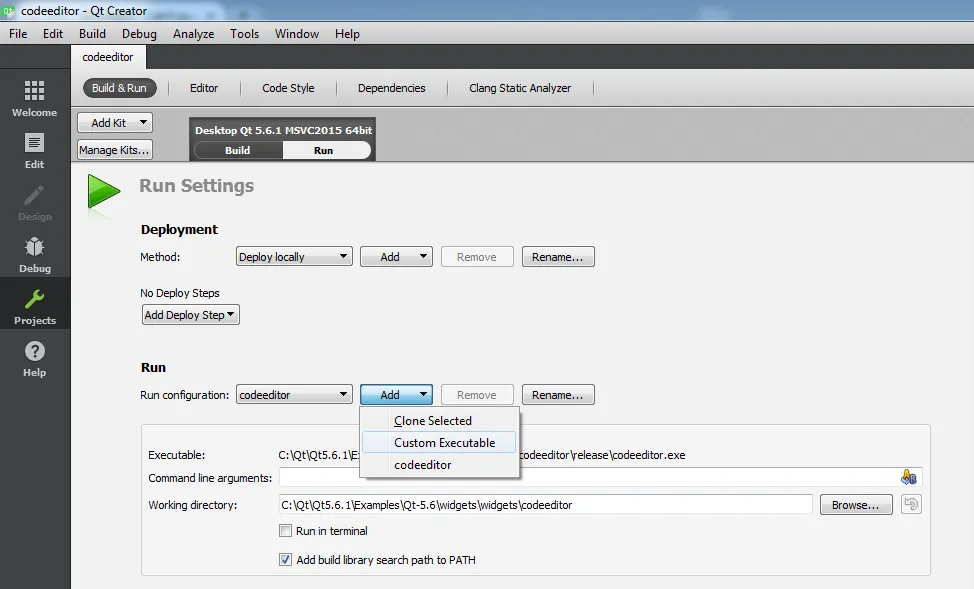This screenshot has height=589, width=974.
Task: Click Run configuration Remove button
Action: pyautogui.click(x=477, y=395)
